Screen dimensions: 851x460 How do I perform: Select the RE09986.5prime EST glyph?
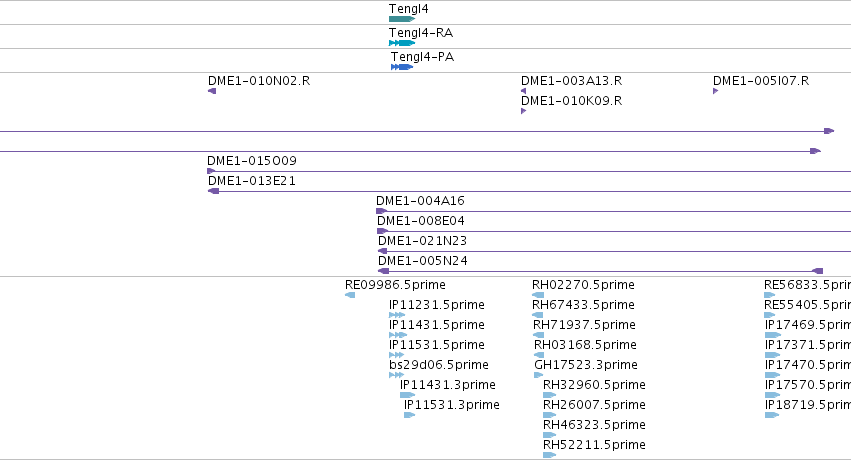pos(350,295)
